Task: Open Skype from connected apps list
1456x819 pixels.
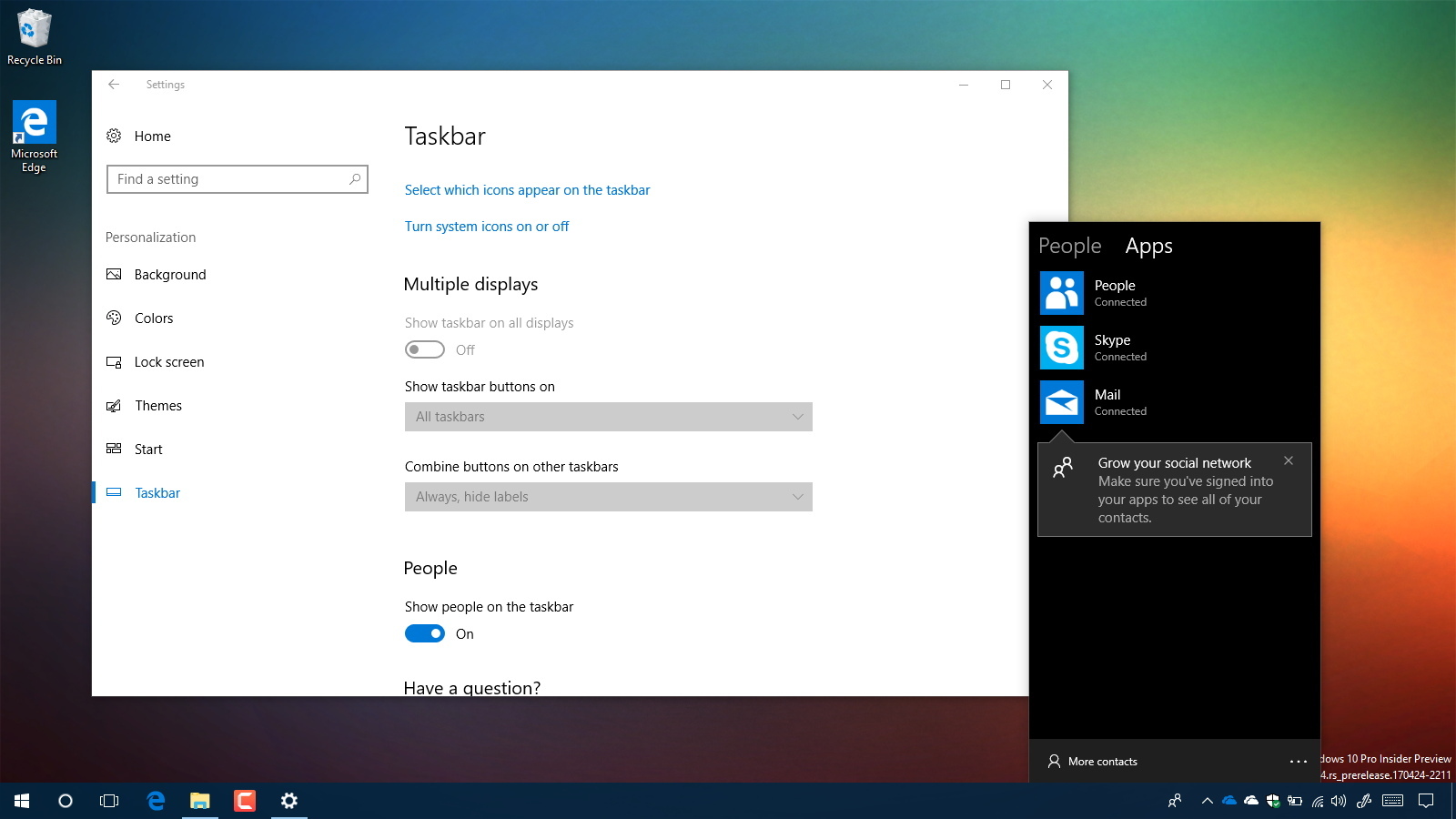Action: (1061, 348)
